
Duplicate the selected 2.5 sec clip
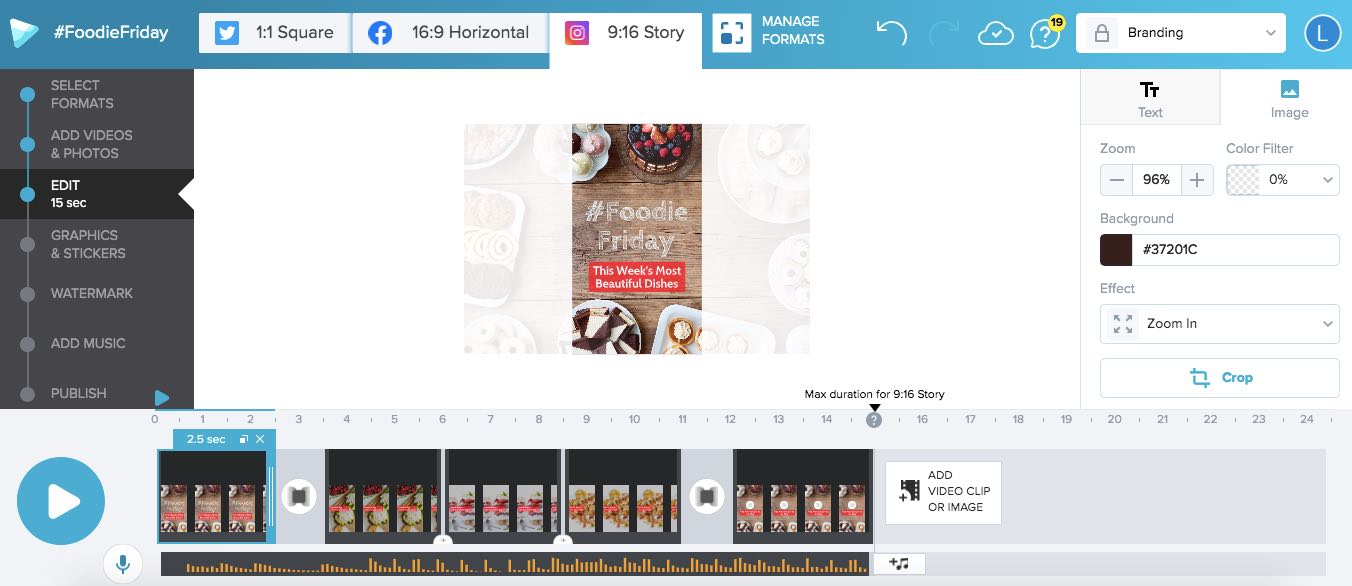[244, 439]
